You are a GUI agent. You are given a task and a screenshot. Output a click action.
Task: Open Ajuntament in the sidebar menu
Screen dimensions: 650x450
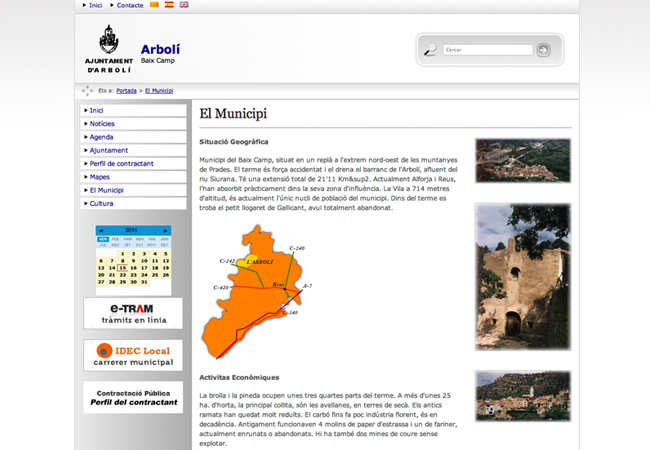click(x=133, y=150)
